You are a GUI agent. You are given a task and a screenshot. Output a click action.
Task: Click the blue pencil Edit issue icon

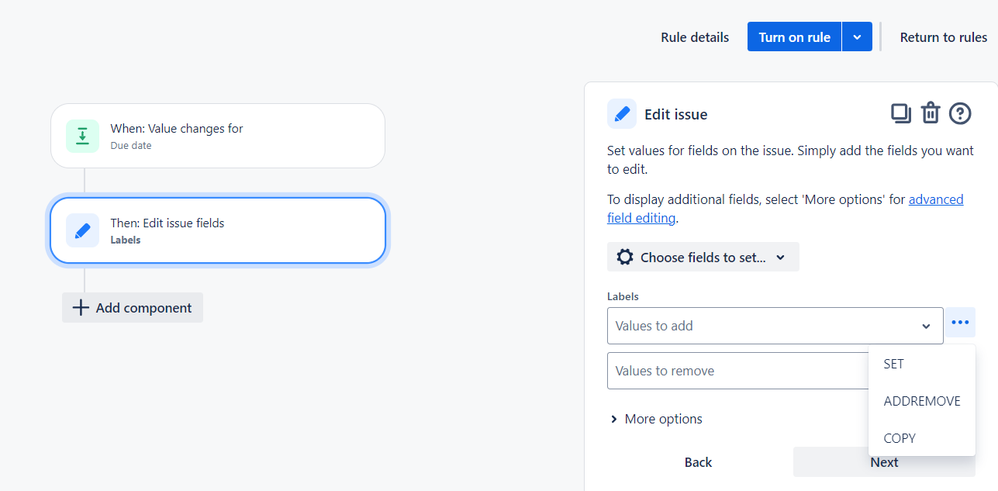622,114
